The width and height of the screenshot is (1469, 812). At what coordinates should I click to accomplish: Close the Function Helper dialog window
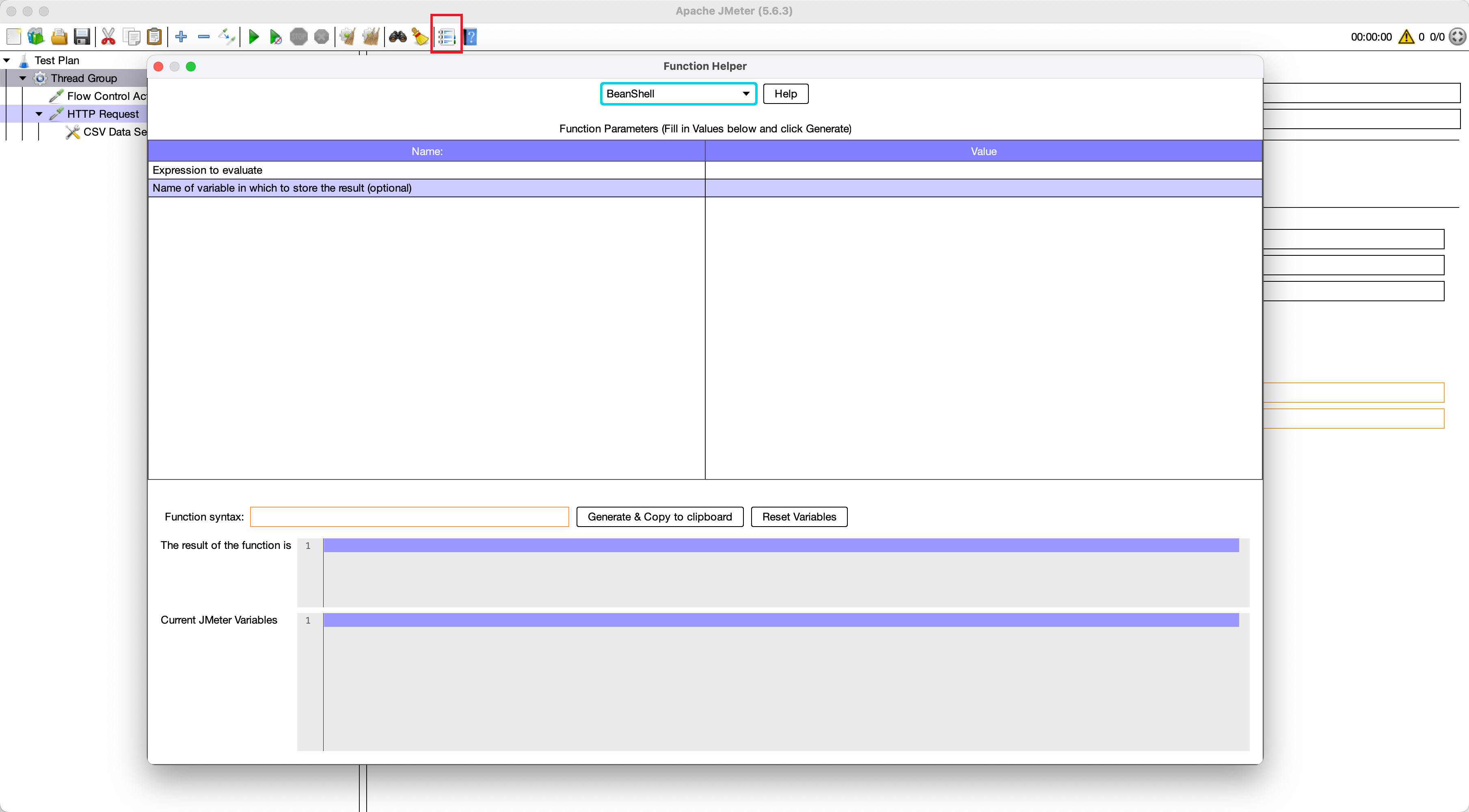click(158, 67)
